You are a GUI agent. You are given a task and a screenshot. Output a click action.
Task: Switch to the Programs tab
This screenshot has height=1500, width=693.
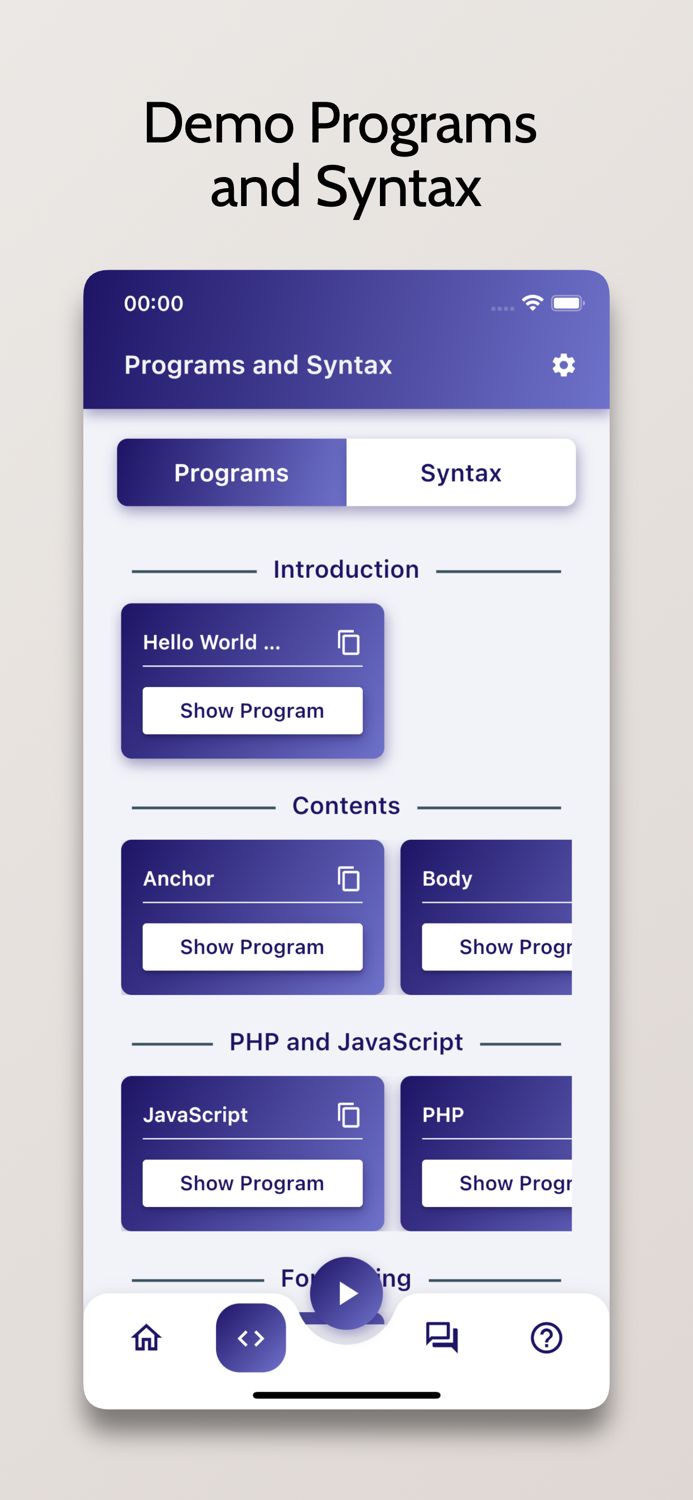click(232, 472)
